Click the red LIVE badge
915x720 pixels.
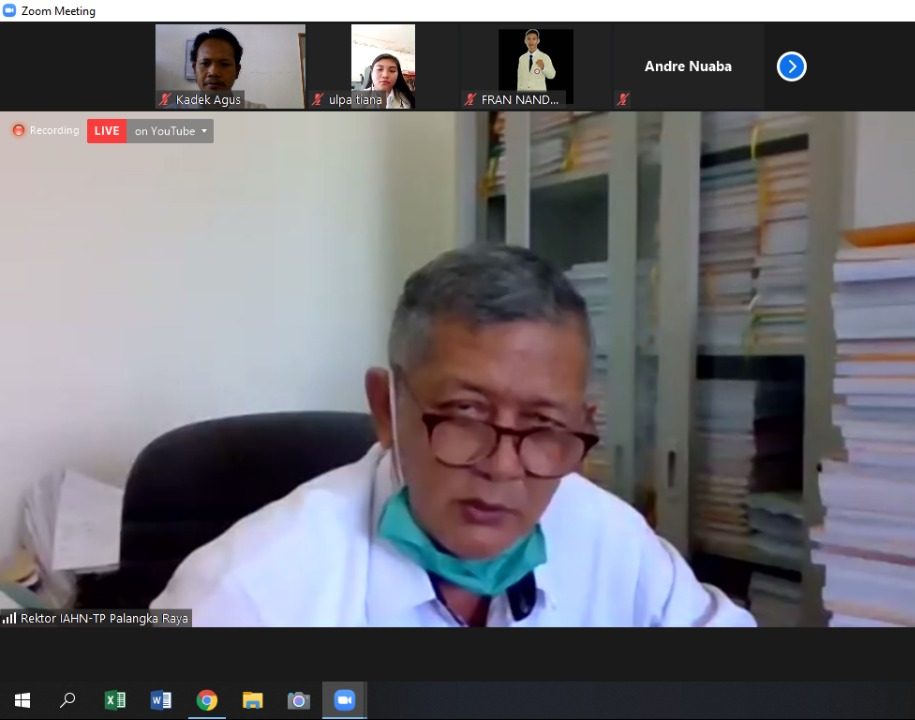[106, 130]
